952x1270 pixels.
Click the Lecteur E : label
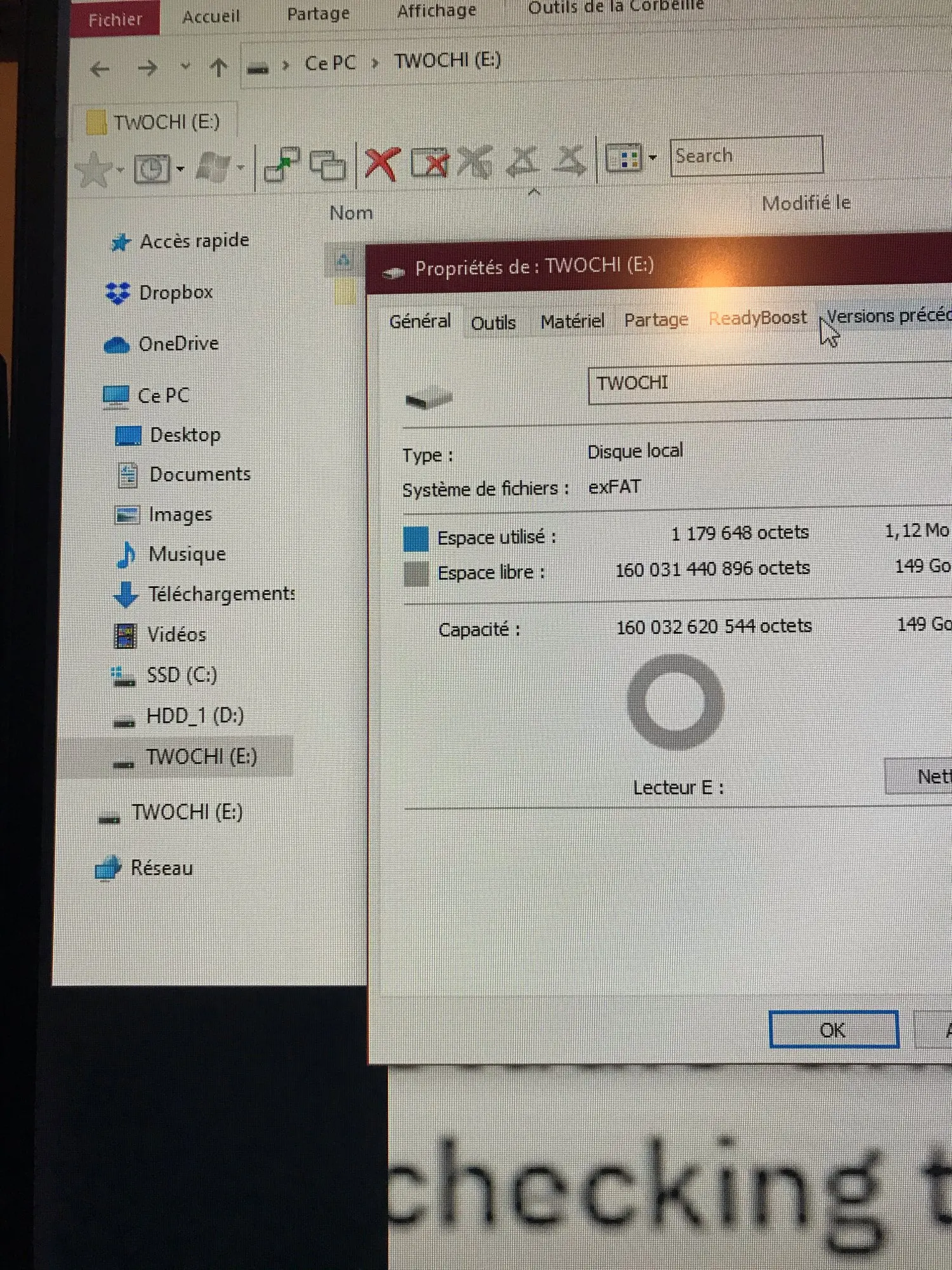678,788
